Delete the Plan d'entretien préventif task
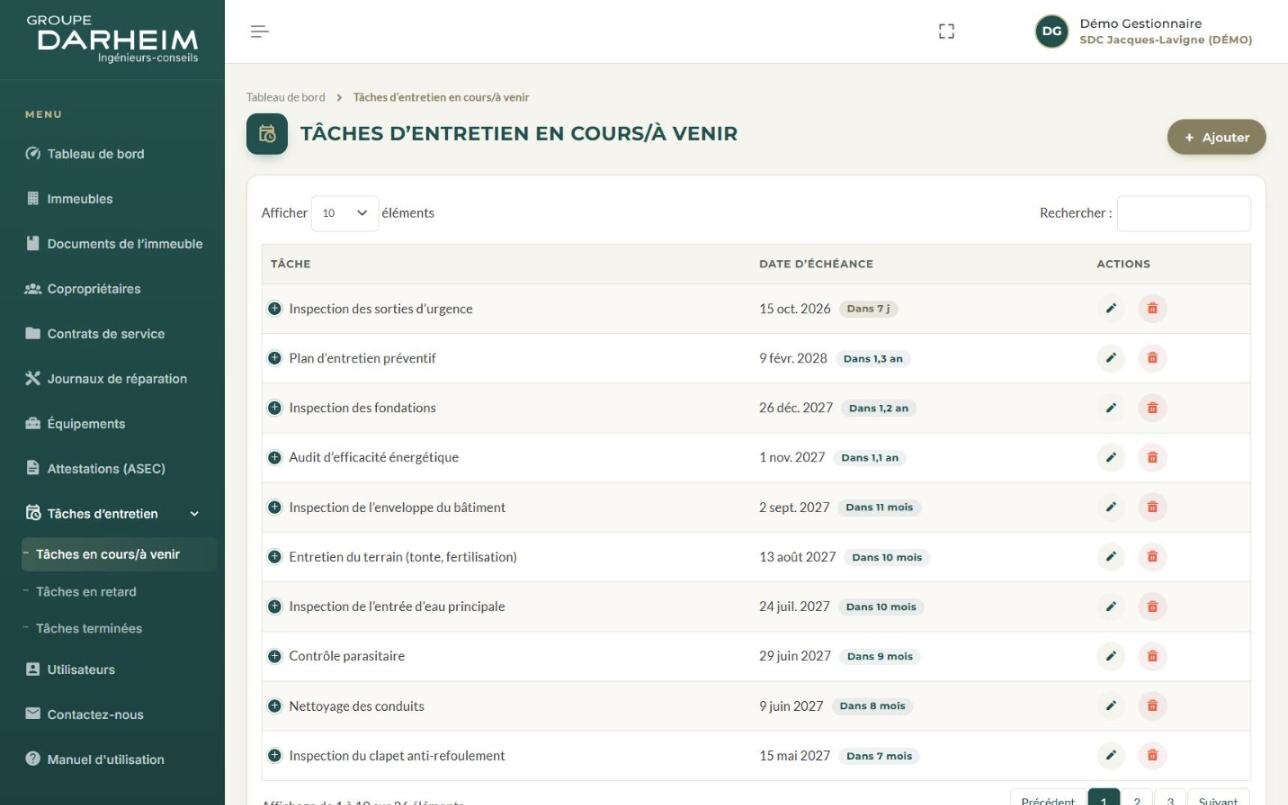This screenshot has width=1288, height=805. pyautogui.click(x=1152, y=358)
